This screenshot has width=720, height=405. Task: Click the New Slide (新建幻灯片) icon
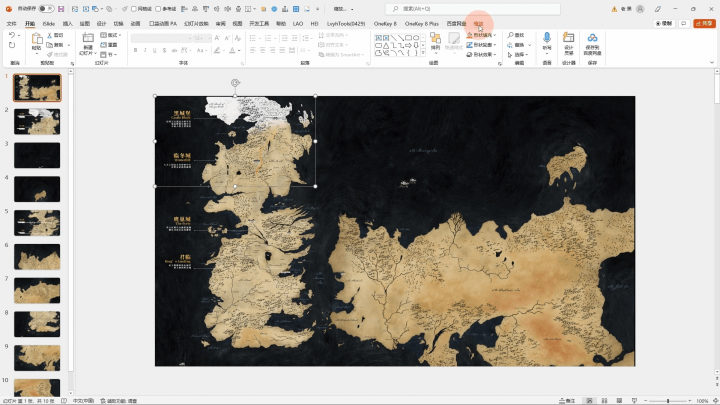87,38
